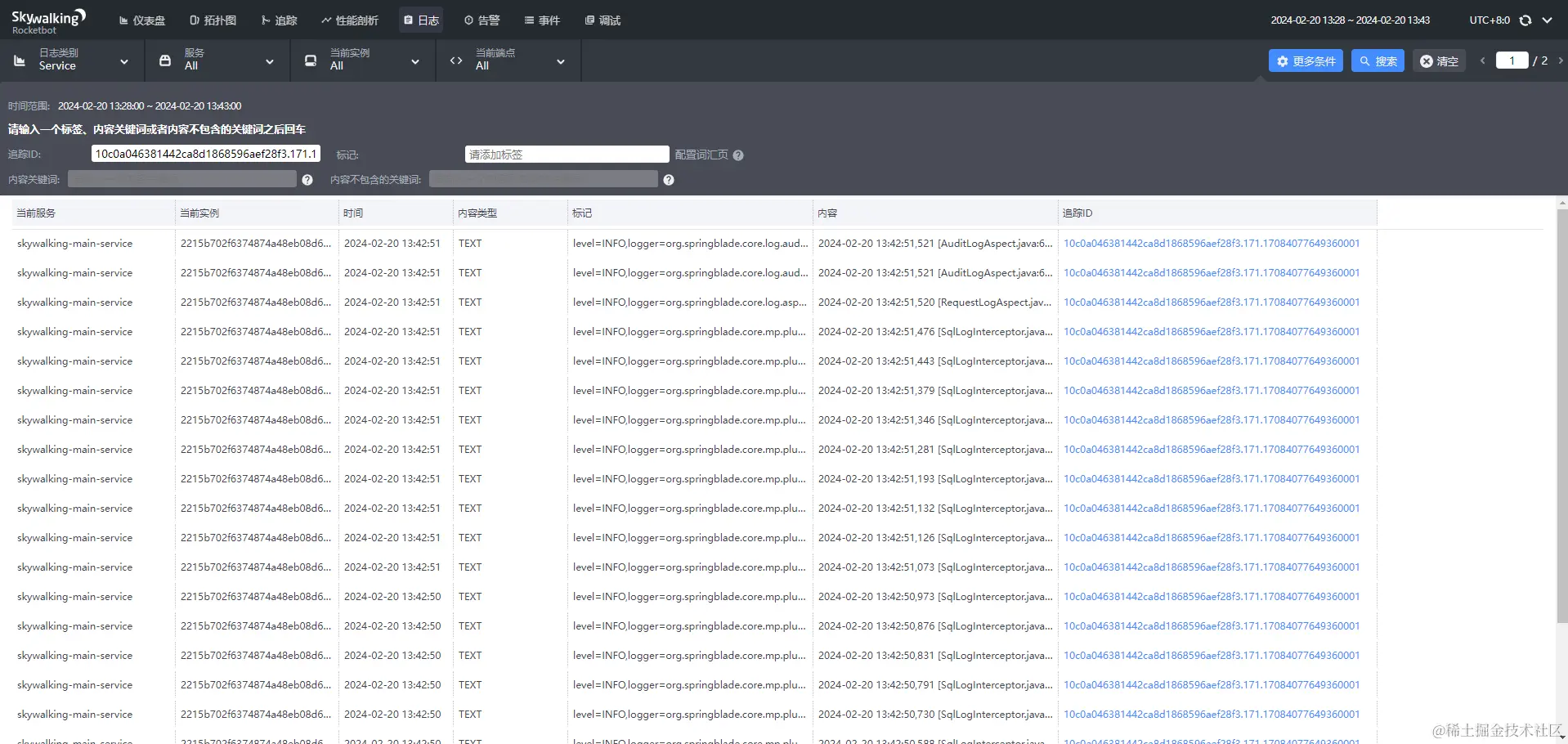Image resolution: width=1568 pixels, height=744 pixels.
Task: Click the 13:42:51,126 SqlLogInterceptor content cell
Action: [x=935, y=538]
